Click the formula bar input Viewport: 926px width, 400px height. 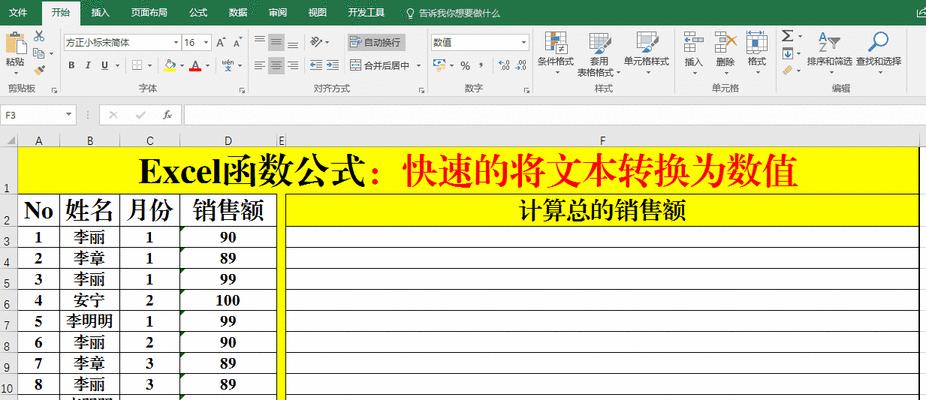pos(554,115)
